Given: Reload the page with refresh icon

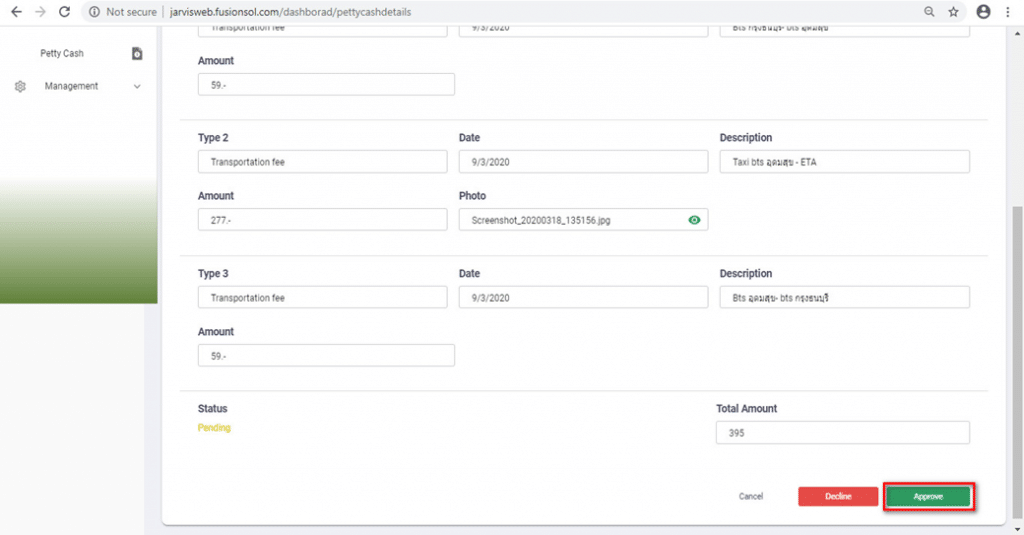Looking at the screenshot, I should point(64,12).
